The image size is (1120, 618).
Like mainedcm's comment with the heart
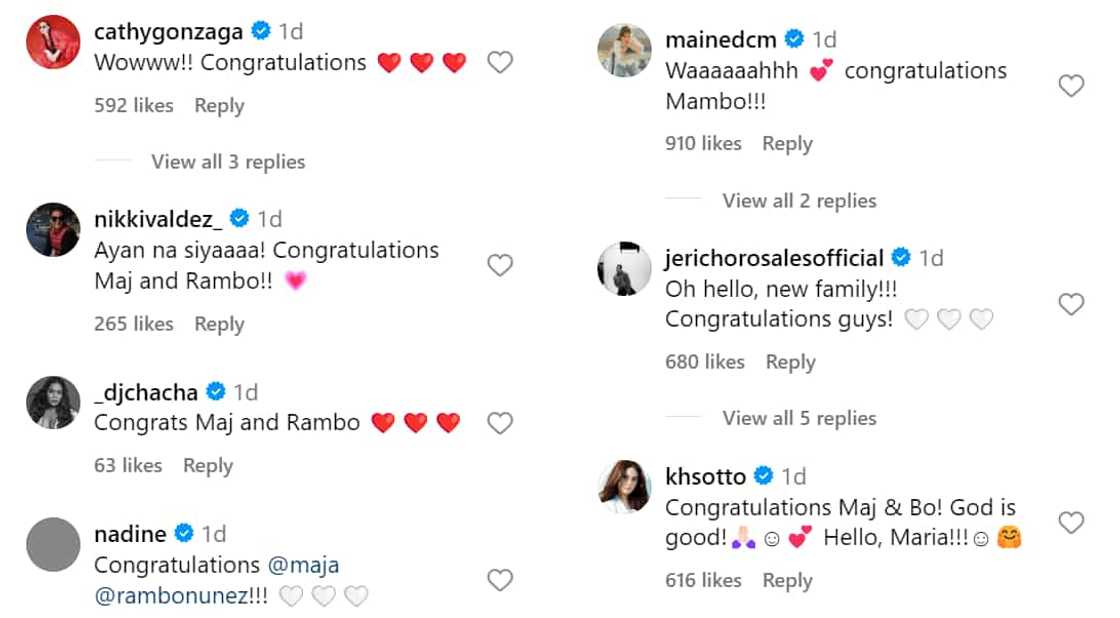1071,86
